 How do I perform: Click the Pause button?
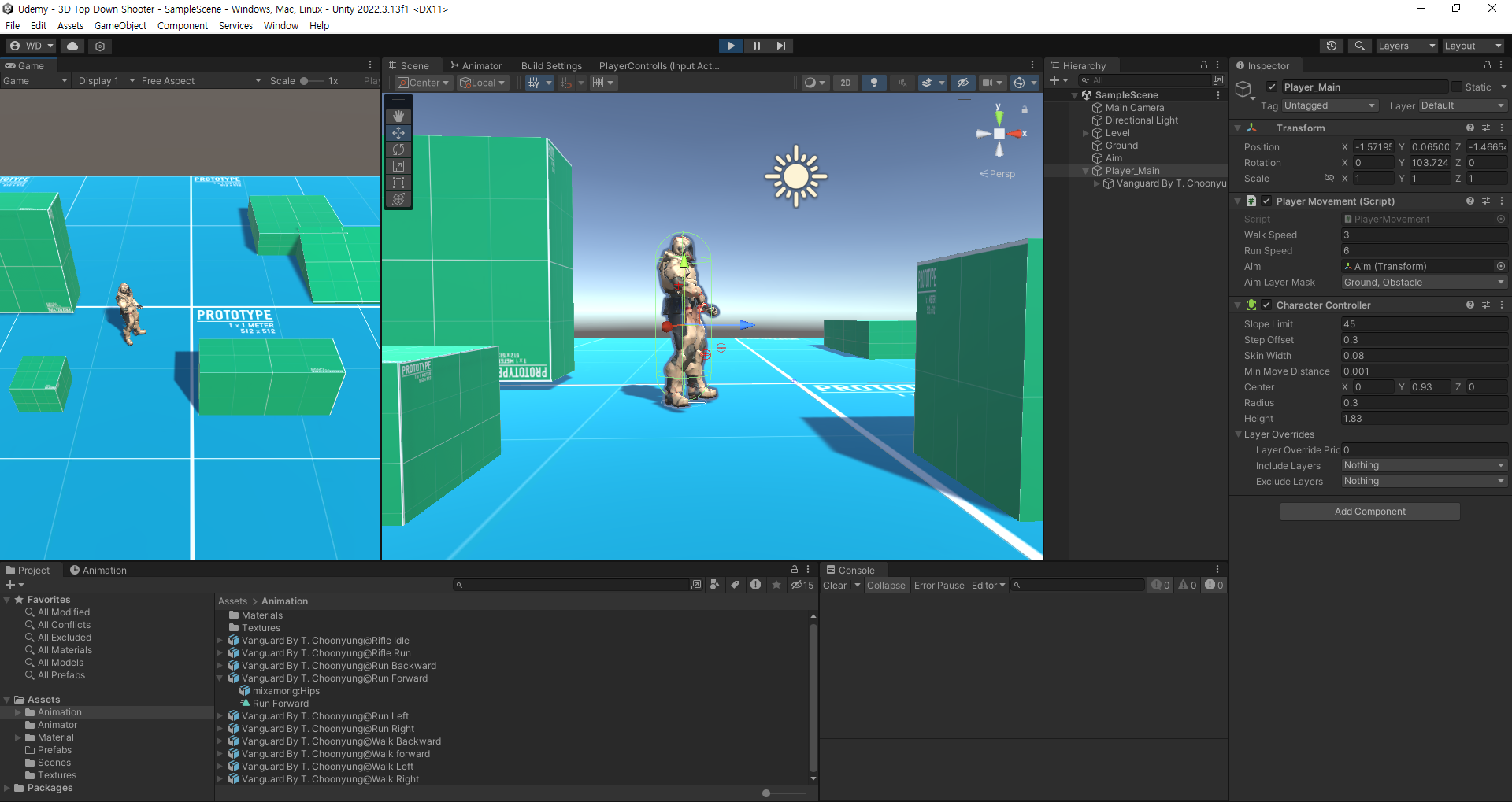coord(756,46)
